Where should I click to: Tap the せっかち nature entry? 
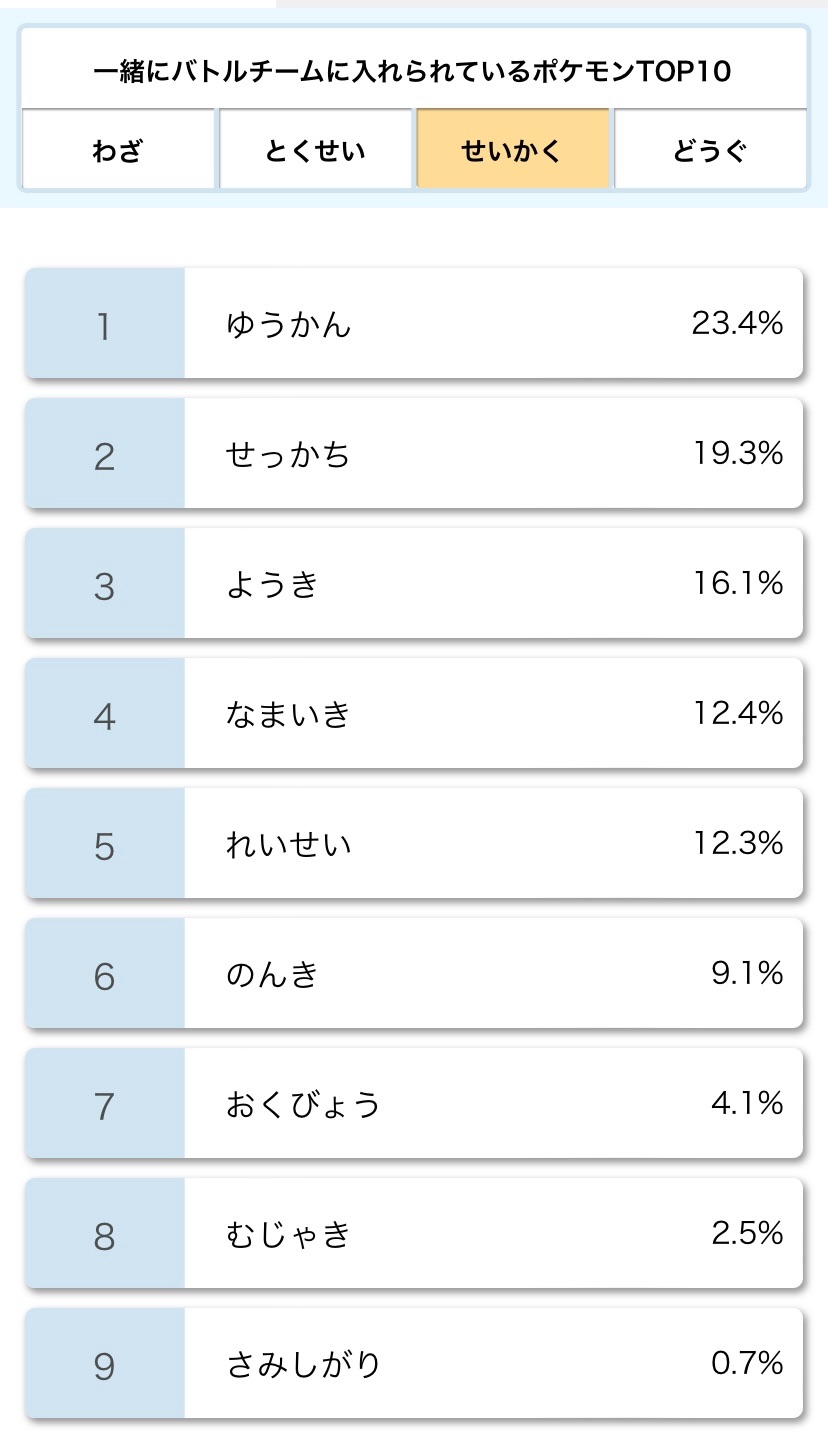click(414, 453)
